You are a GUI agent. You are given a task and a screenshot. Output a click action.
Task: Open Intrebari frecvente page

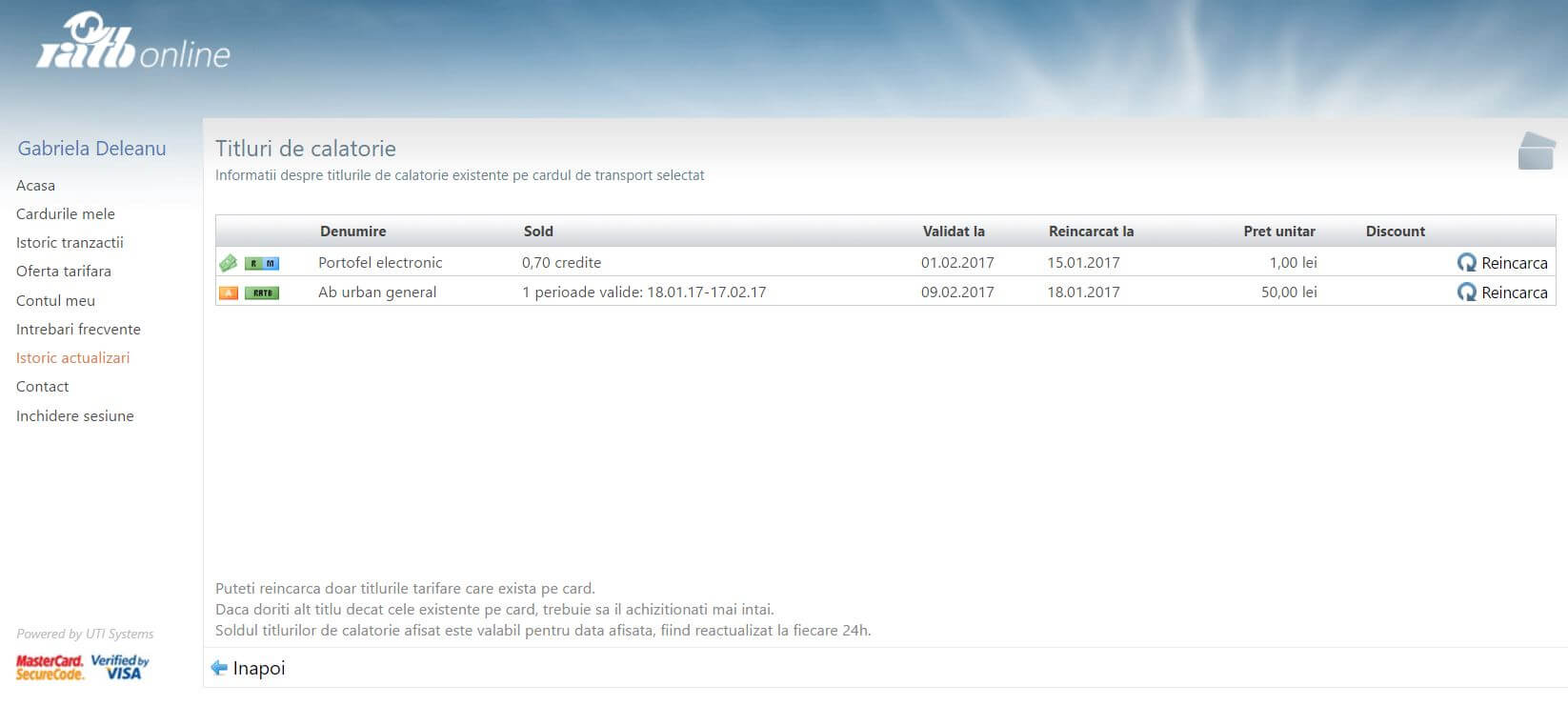78,330
